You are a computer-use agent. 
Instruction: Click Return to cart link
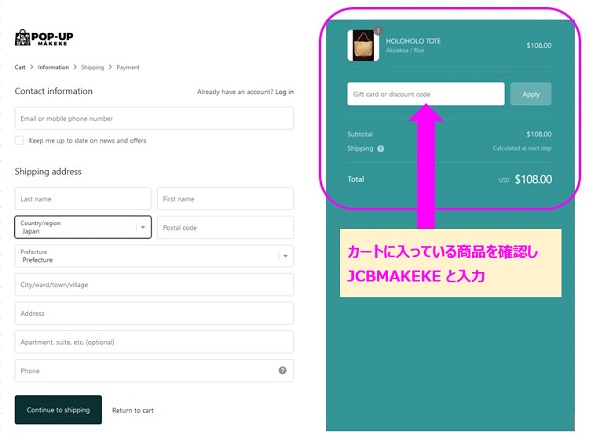coord(133,410)
